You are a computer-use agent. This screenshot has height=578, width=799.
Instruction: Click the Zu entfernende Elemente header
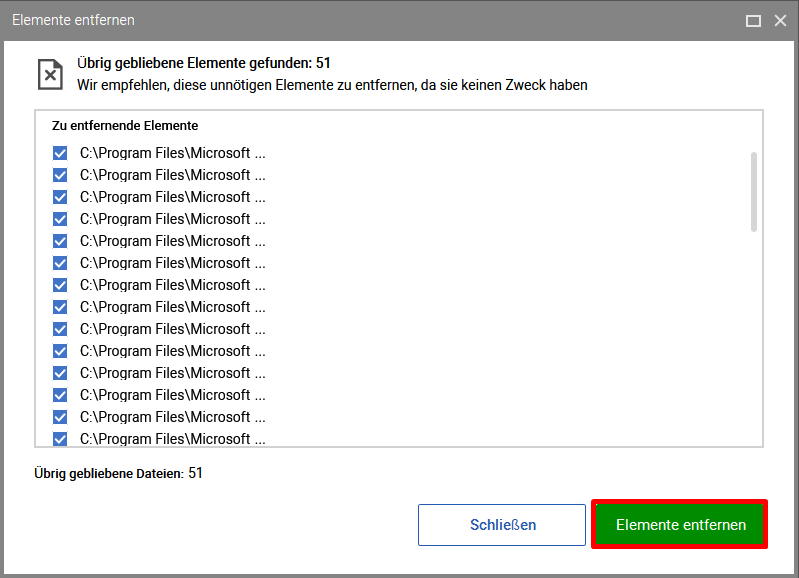(125, 126)
